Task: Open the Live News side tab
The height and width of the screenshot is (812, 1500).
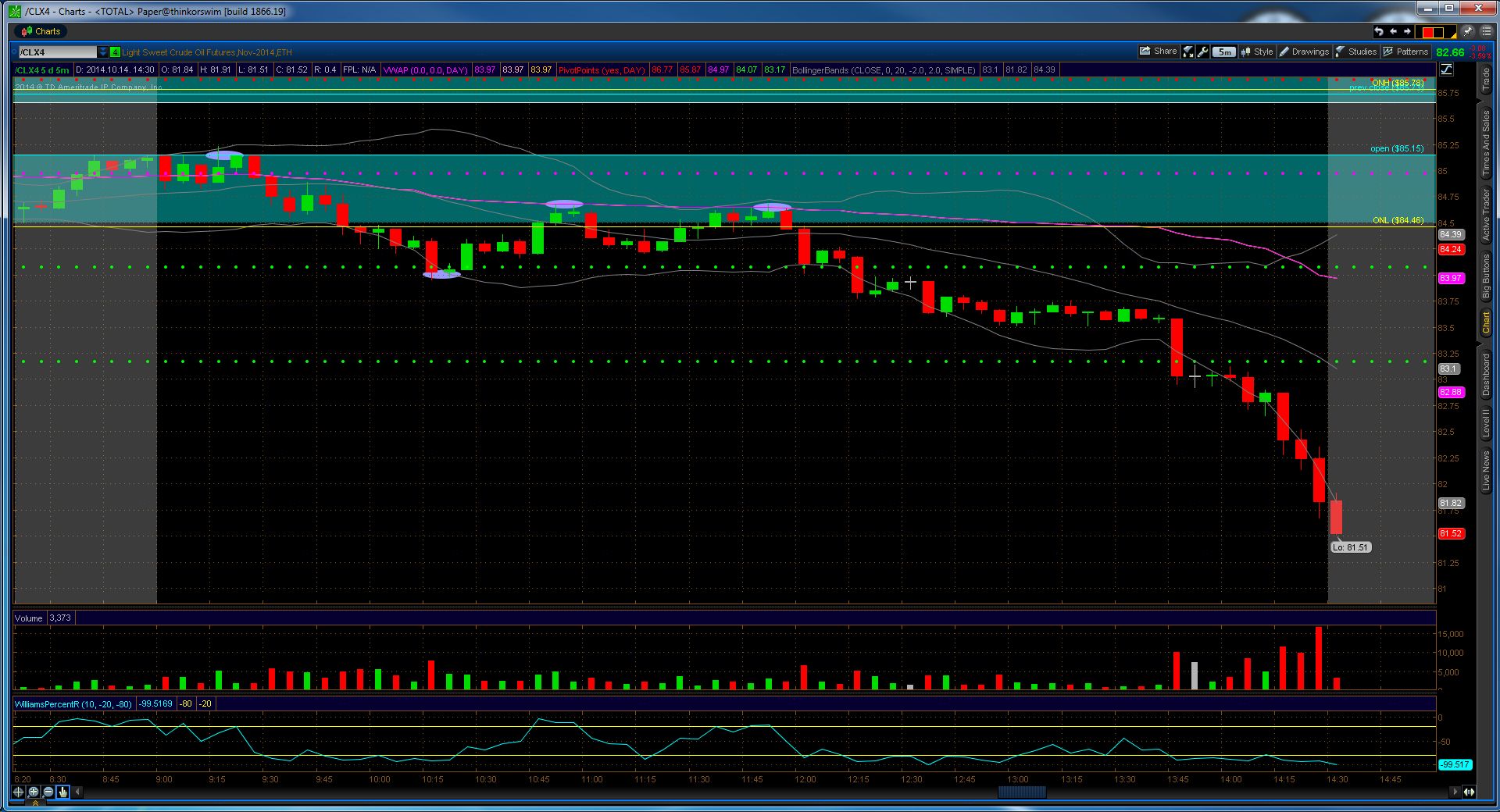Action: 1486,471
